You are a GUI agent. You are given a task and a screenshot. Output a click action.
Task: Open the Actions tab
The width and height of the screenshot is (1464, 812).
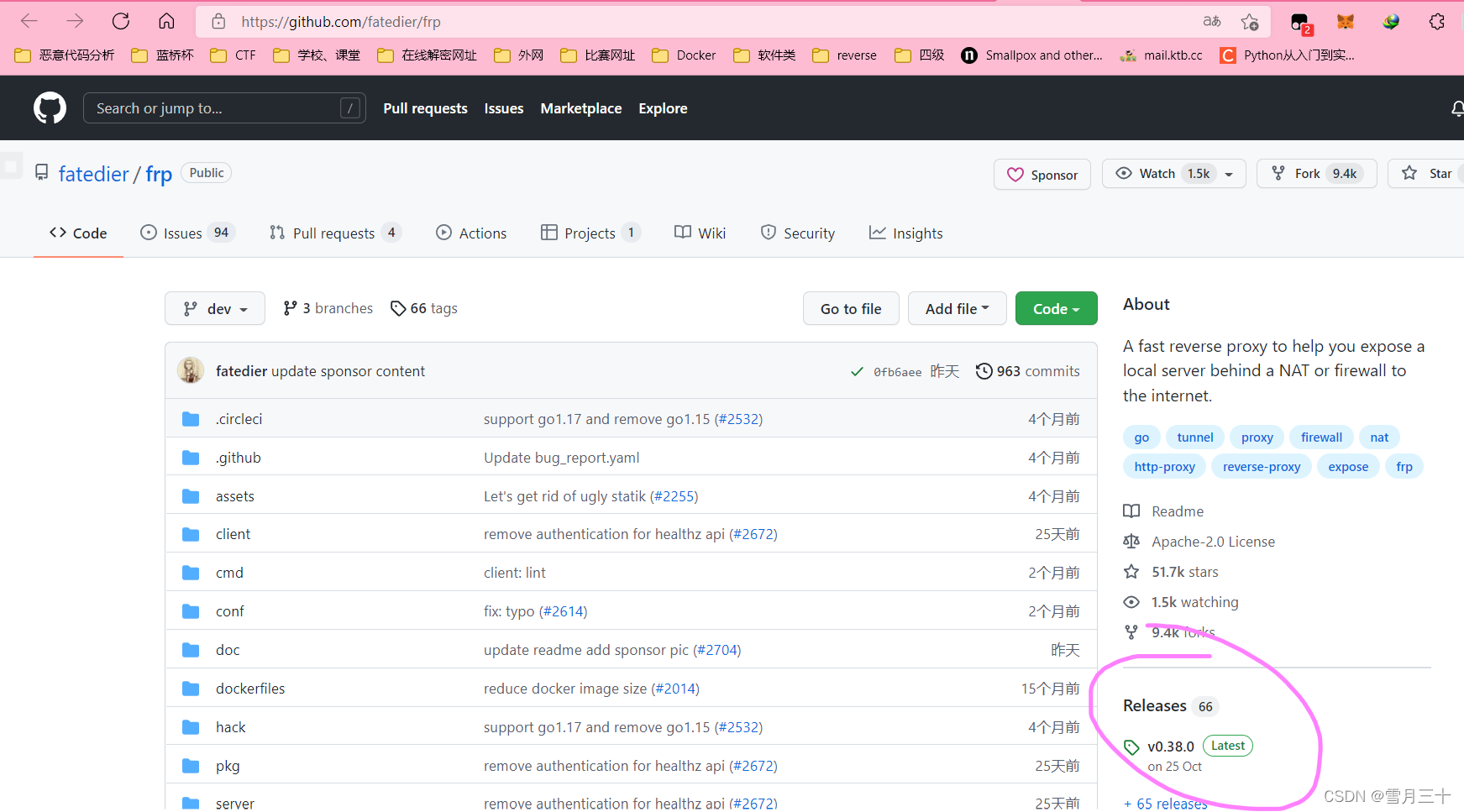(x=471, y=233)
